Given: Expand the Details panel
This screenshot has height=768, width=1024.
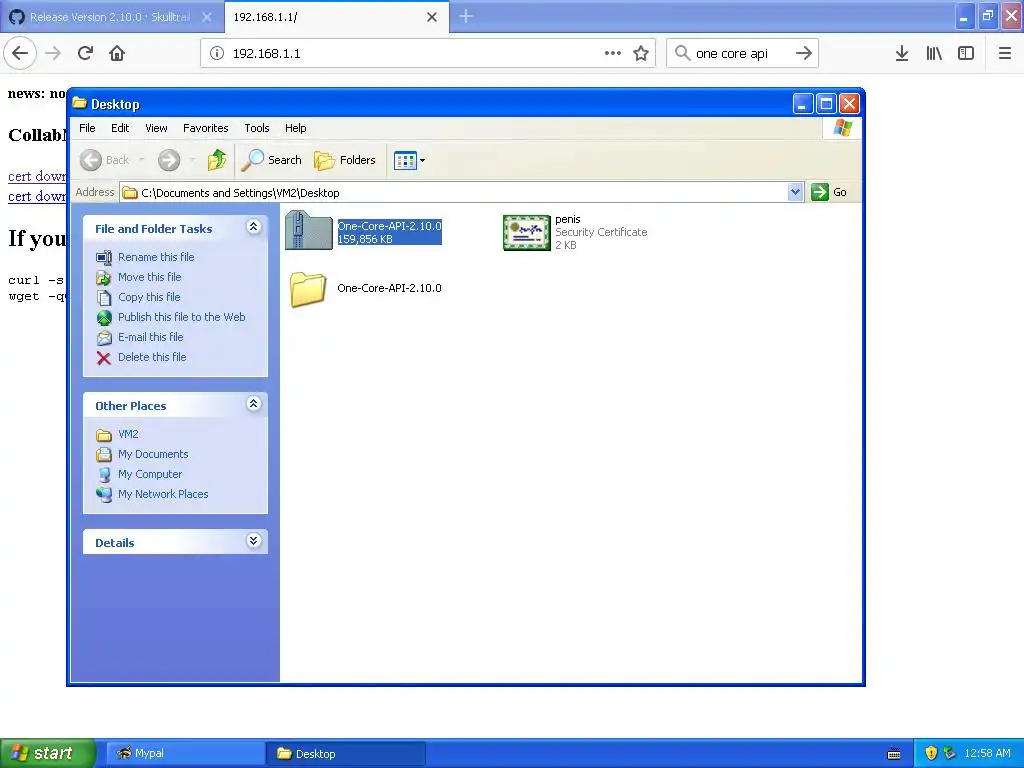Looking at the screenshot, I should (253, 541).
